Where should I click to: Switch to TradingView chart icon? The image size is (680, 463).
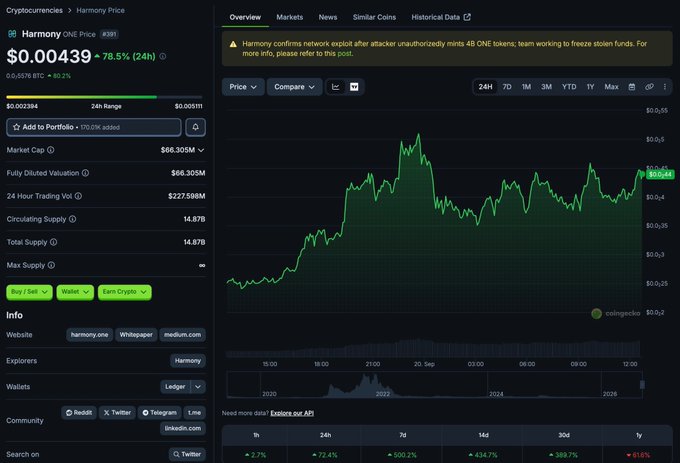[x=354, y=87]
